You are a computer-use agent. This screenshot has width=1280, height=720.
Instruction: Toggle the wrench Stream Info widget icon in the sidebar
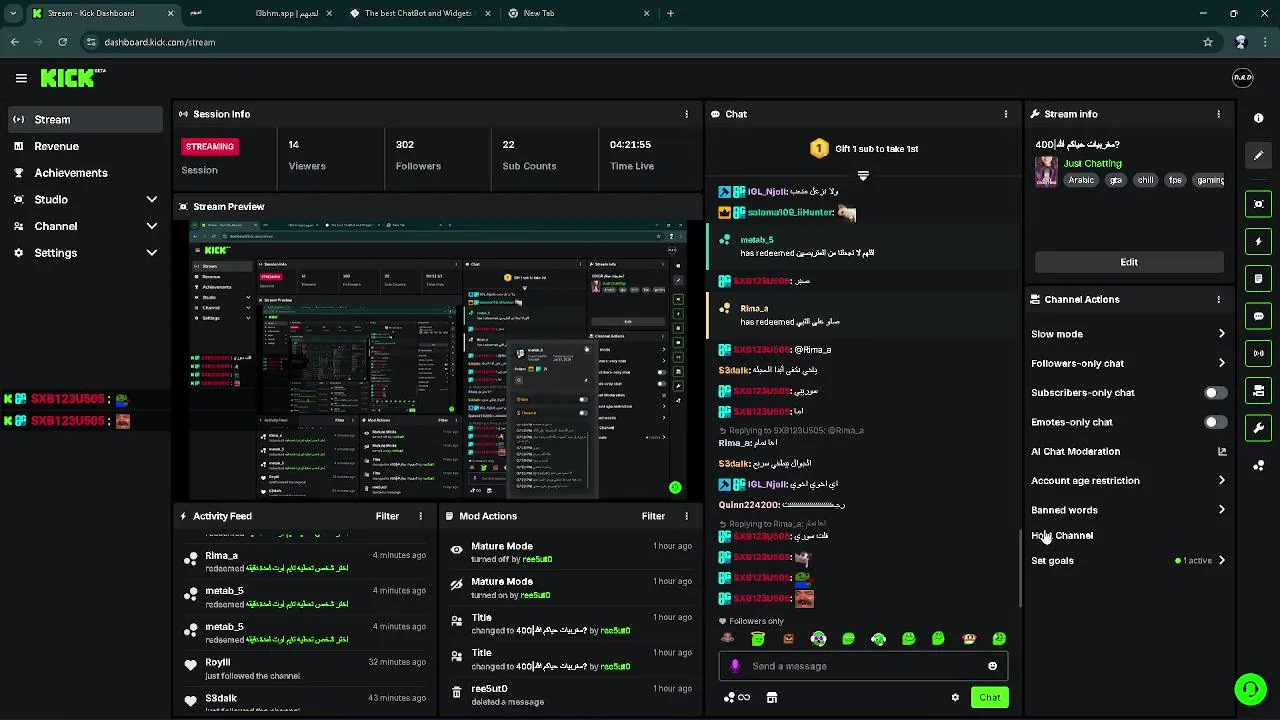pyautogui.click(x=1258, y=428)
